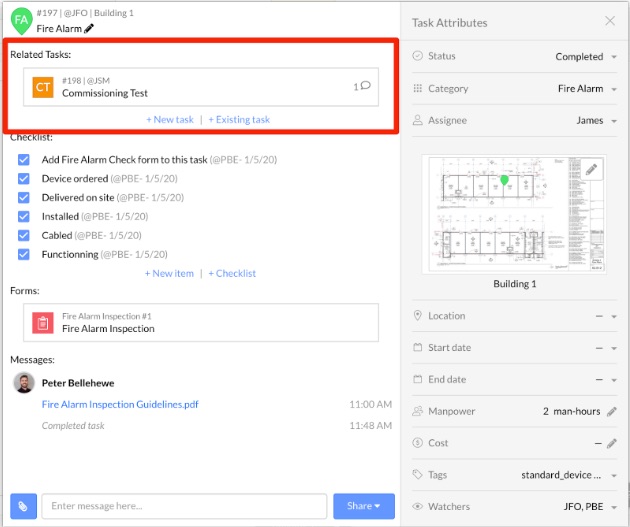
Task: Click the '11:00 AM' message timestamp
Action: tap(370, 404)
